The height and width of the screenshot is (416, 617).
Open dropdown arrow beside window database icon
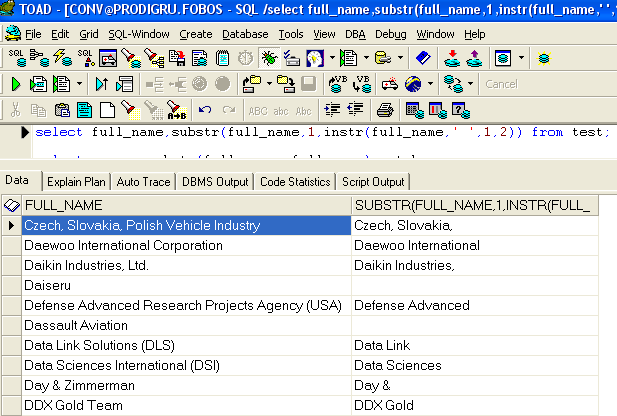click(x=521, y=58)
